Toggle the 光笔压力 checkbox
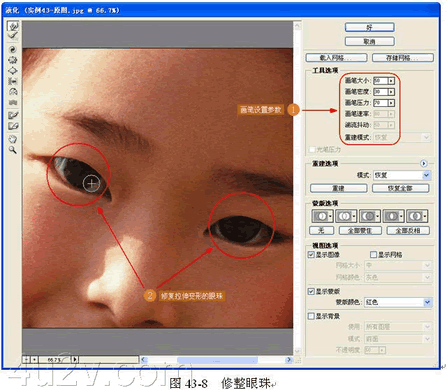This screenshot has height=390, width=447. pos(312,150)
